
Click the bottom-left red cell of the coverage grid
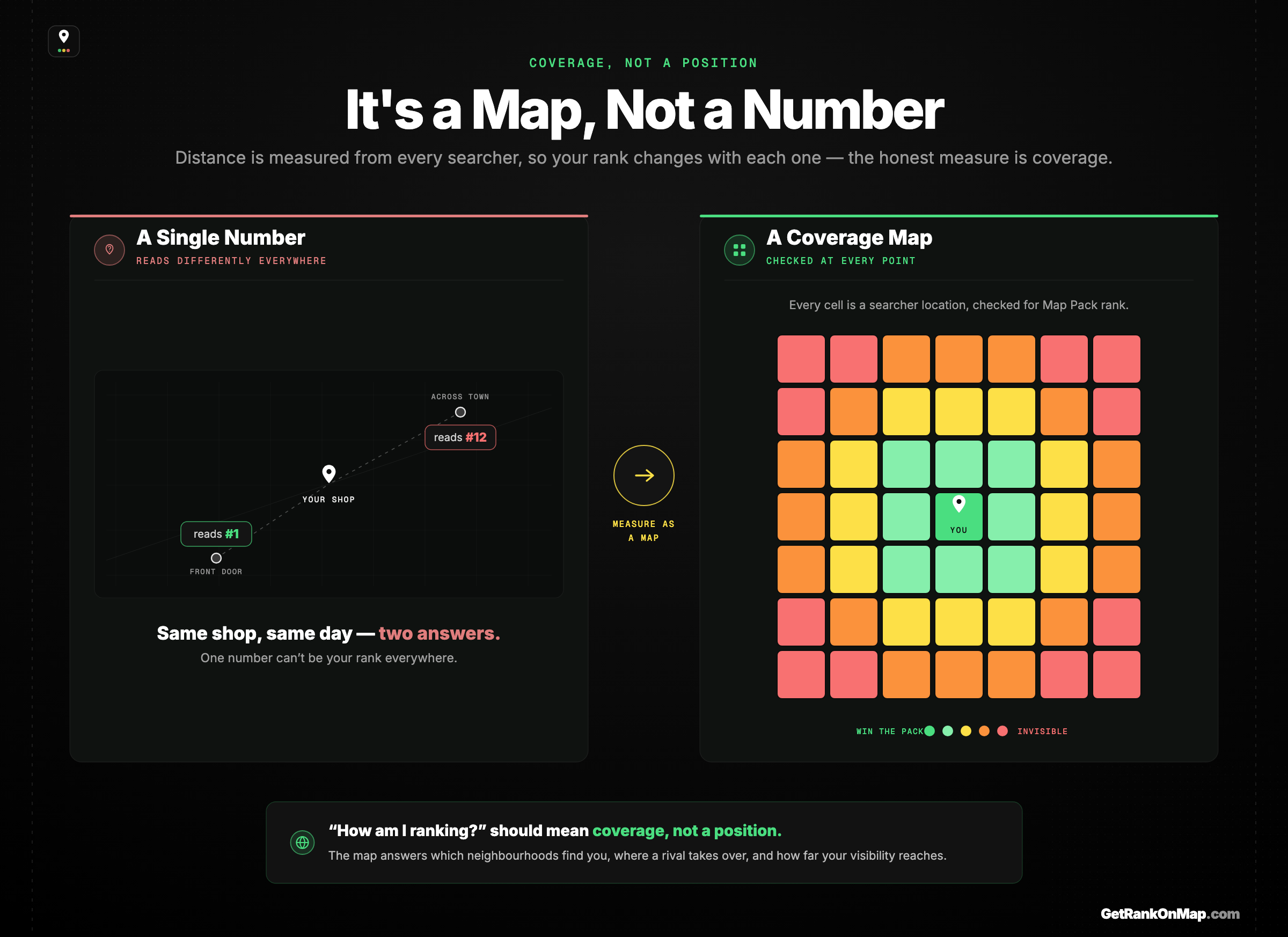[x=801, y=674]
